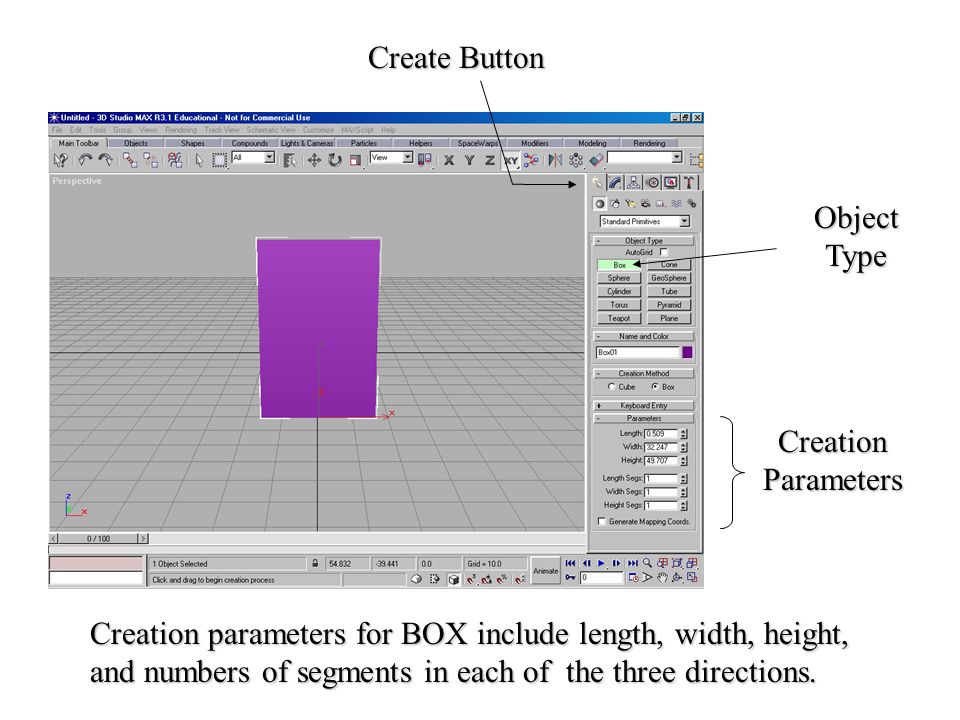Click the Undo arrow icon
The image size is (960, 720).
pos(84,160)
